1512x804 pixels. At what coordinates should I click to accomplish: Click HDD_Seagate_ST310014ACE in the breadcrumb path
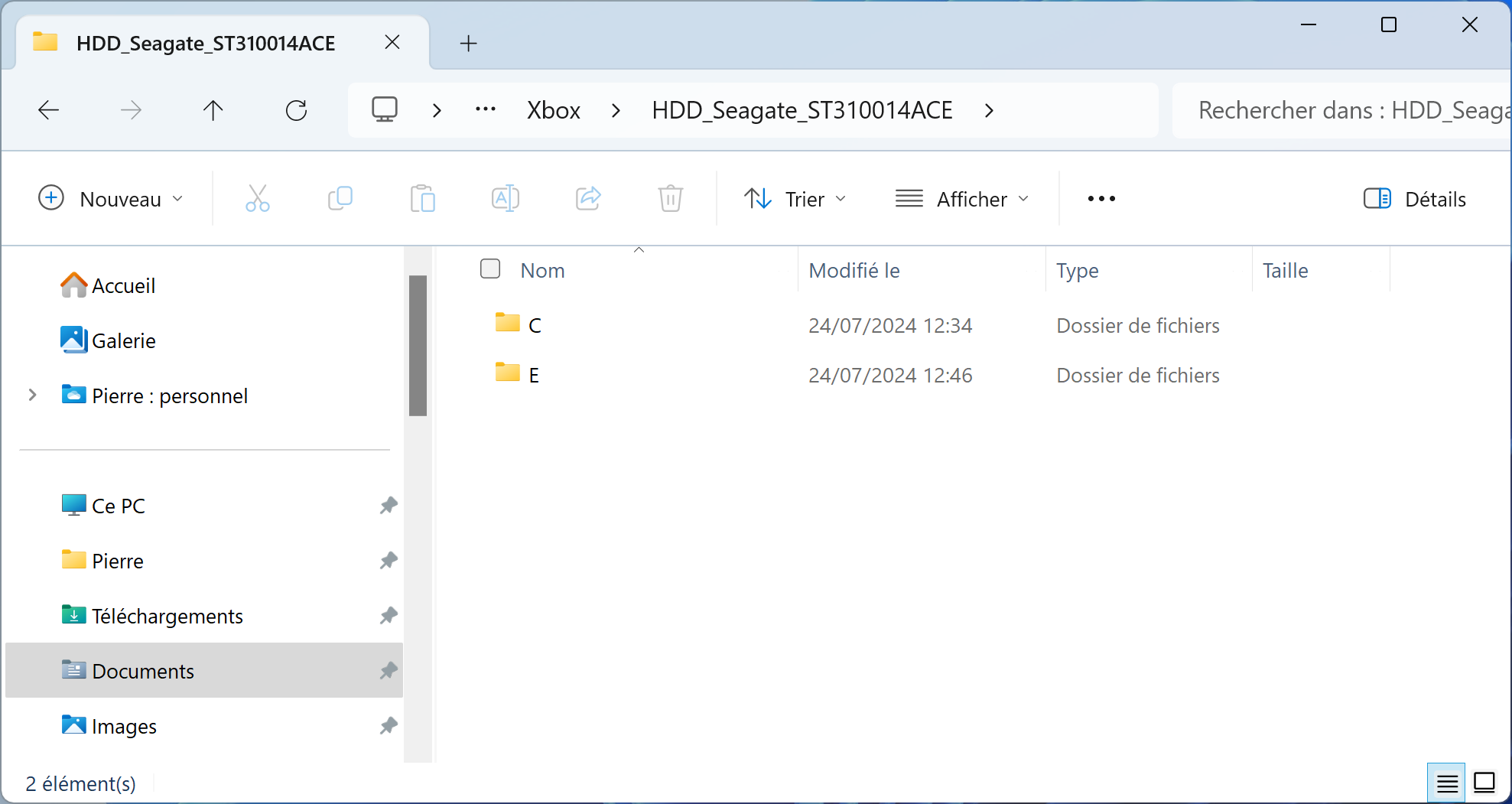pos(802,111)
